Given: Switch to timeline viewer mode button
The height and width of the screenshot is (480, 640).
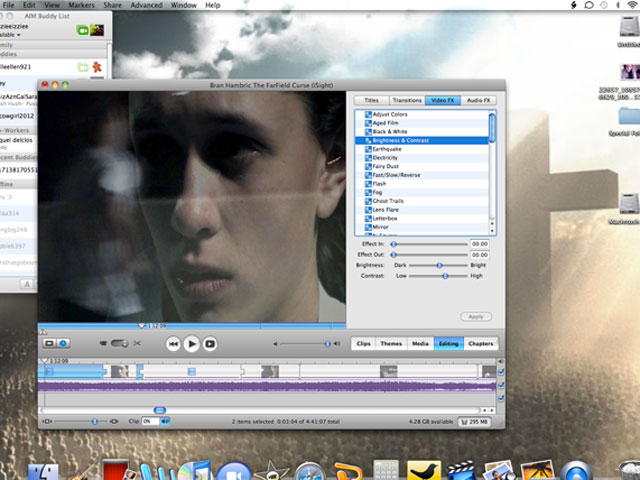Looking at the screenshot, I should pos(63,343).
